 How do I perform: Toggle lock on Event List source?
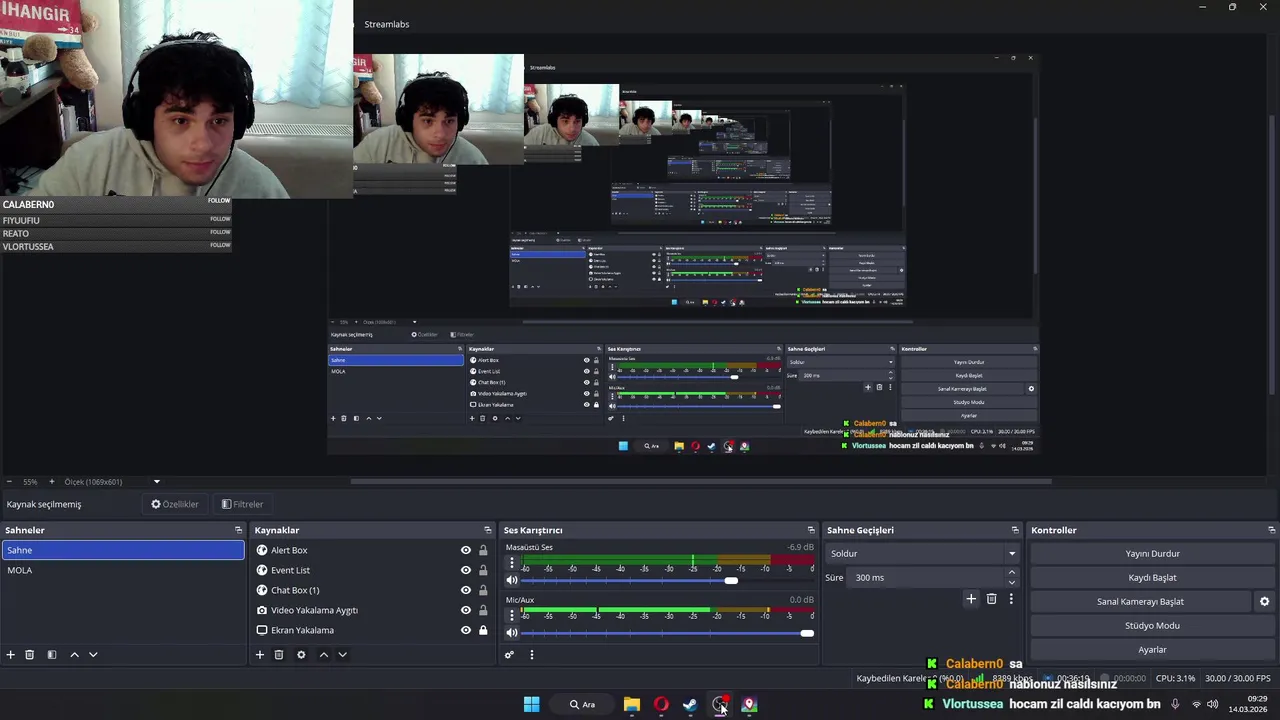pyautogui.click(x=483, y=570)
